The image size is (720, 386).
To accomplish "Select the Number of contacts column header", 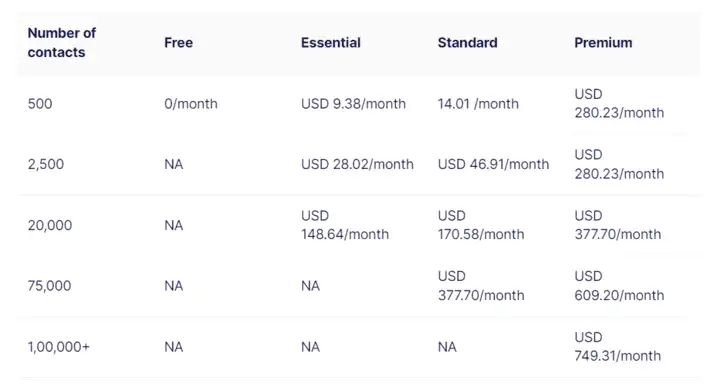I will [x=62, y=43].
